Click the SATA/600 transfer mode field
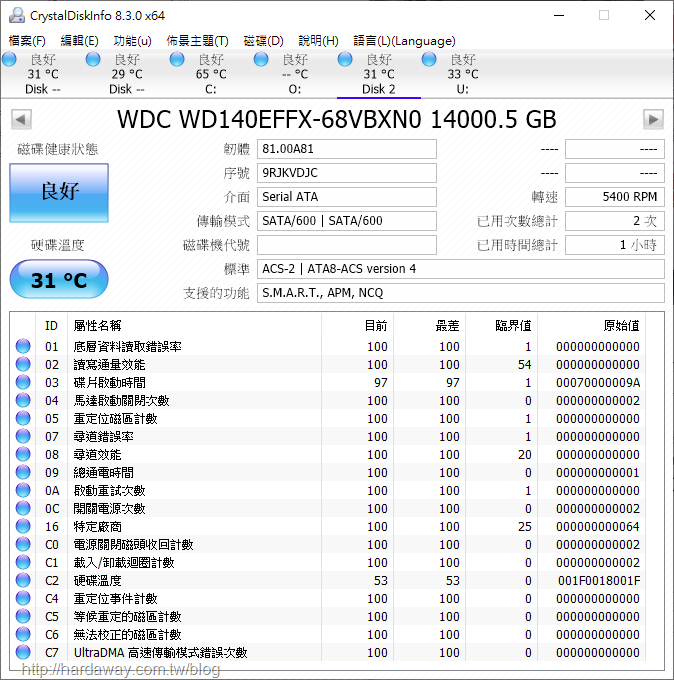This screenshot has width=674, height=680. 347,221
